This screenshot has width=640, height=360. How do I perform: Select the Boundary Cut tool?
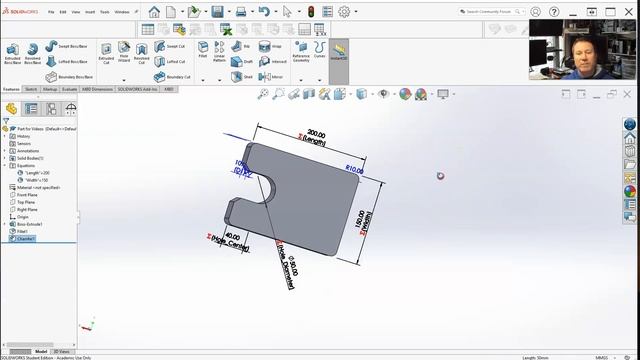tap(172, 77)
